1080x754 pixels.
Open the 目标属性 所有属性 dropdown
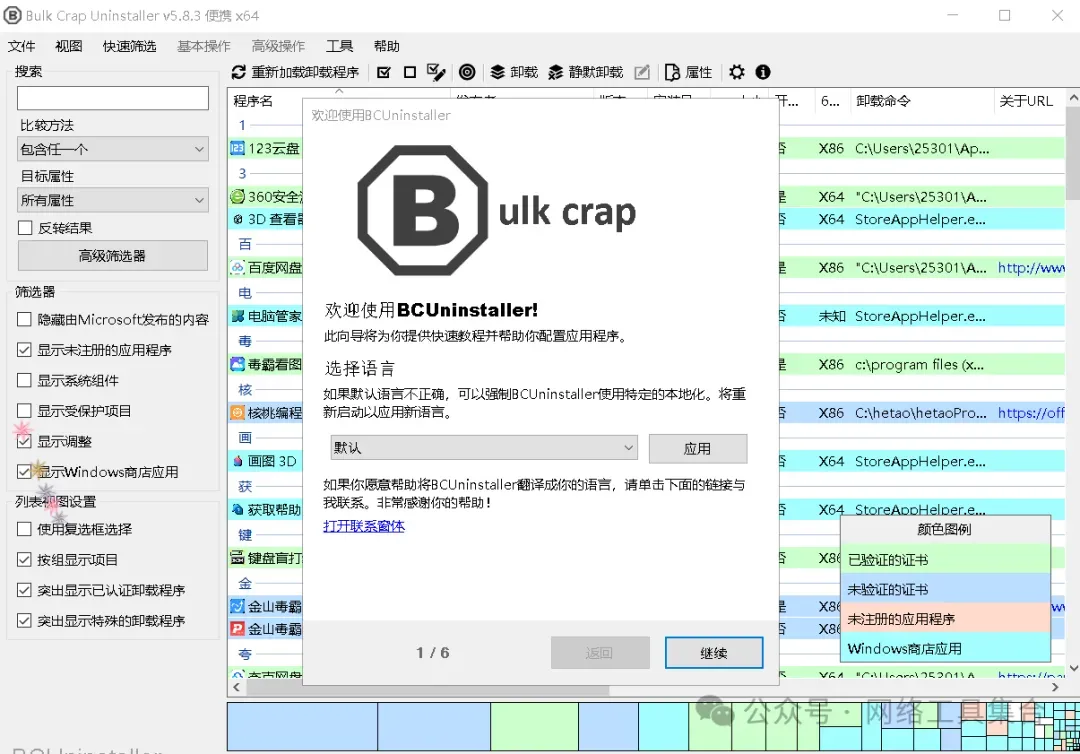click(x=113, y=200)
